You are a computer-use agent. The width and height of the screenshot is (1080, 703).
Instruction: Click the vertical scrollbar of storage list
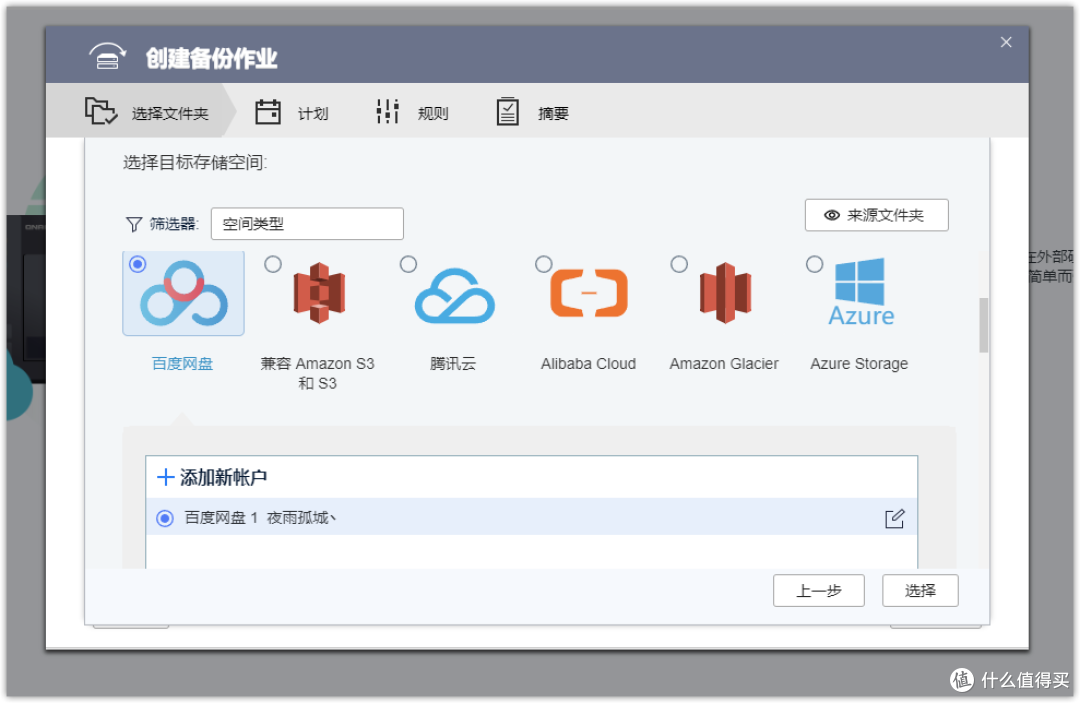coord(984,325)
